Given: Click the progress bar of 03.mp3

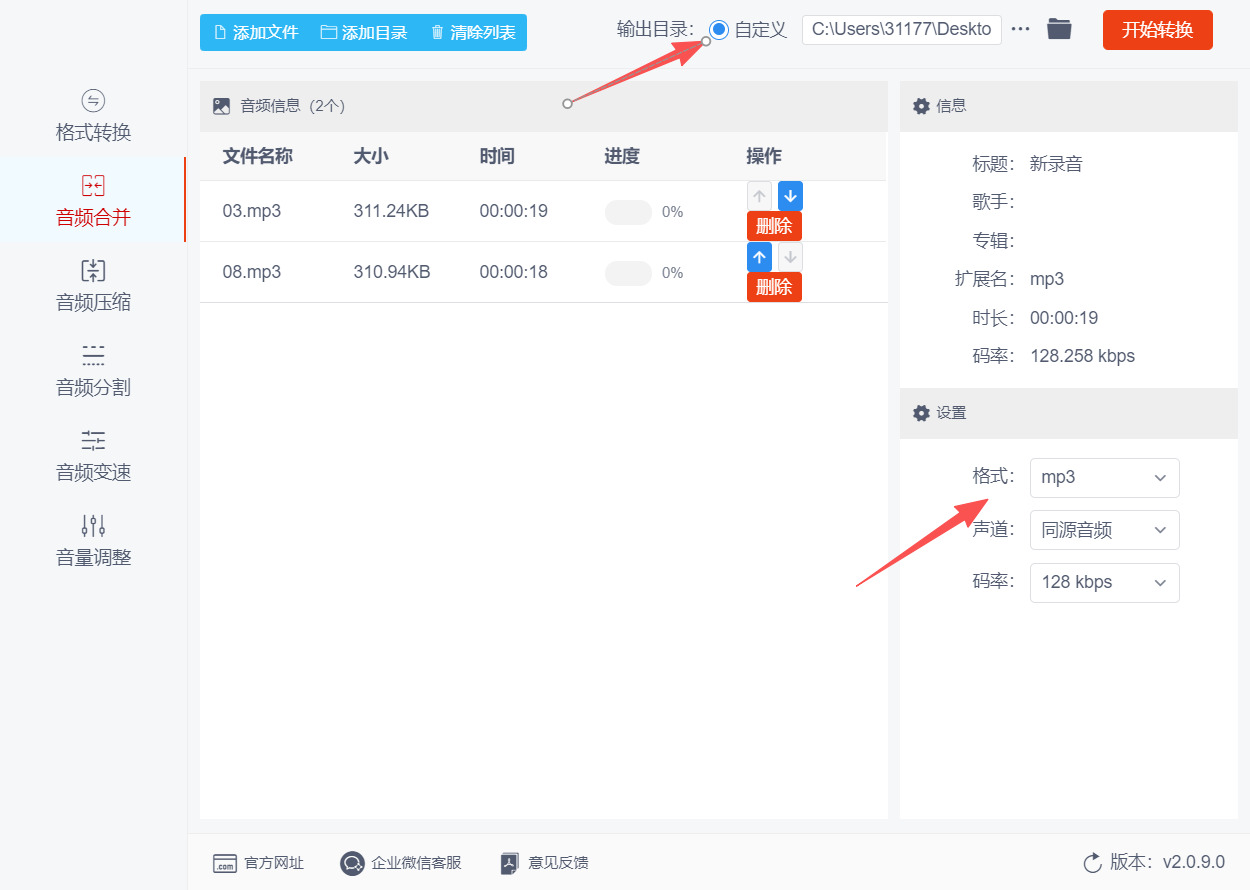Looking at the screenshot, I should tap(628, 212).
